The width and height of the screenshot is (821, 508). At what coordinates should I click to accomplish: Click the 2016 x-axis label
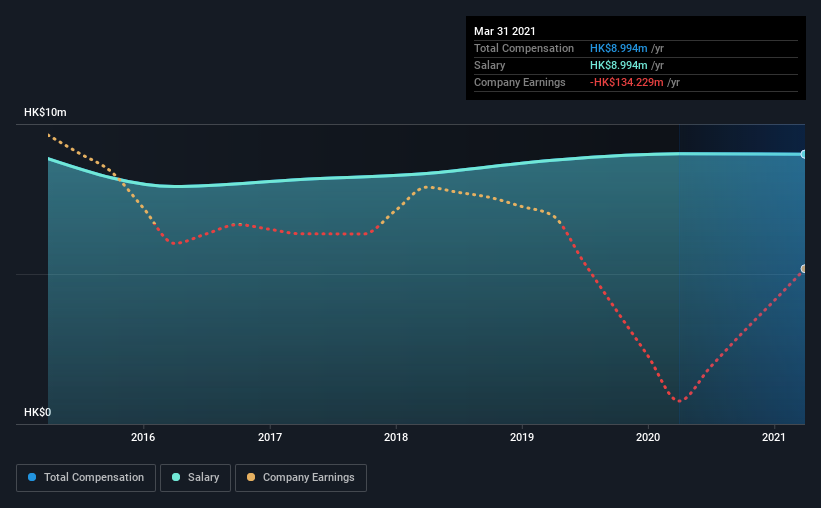coord(143,437)
